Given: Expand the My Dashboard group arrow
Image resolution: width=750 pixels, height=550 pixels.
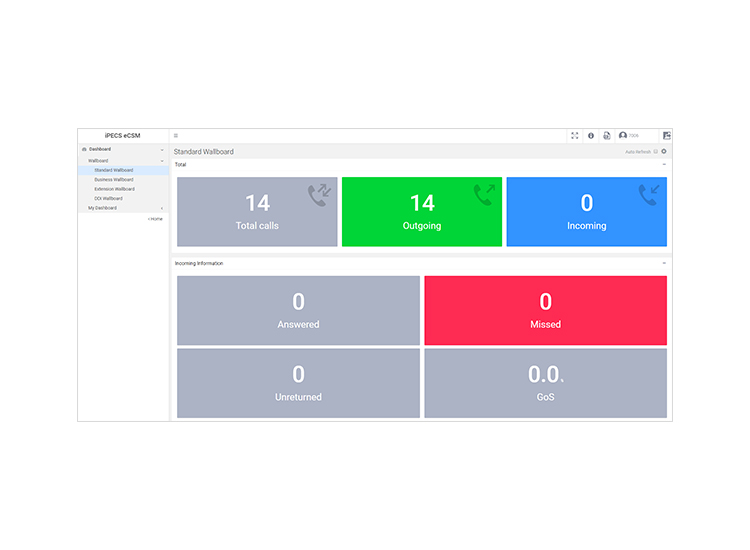Looking at the screenshot, I should point(162,209).
